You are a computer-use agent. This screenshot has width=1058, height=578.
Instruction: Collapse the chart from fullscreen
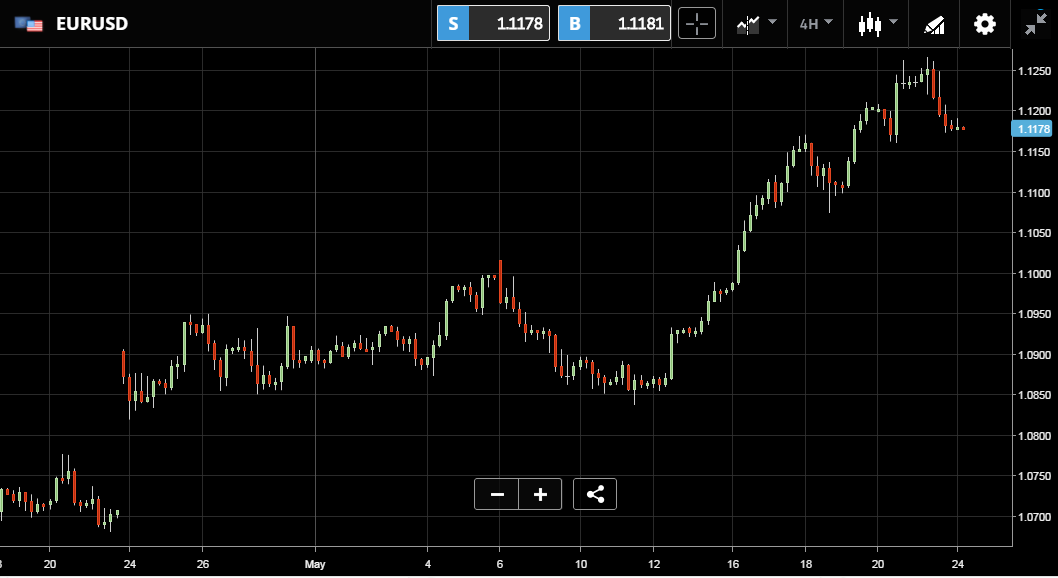[1036, 24]
